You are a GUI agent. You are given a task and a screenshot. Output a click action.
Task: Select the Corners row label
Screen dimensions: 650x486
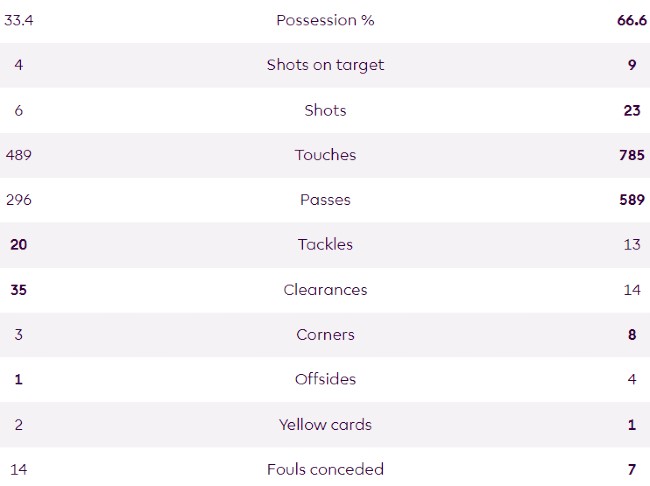(x=325, y=335)
